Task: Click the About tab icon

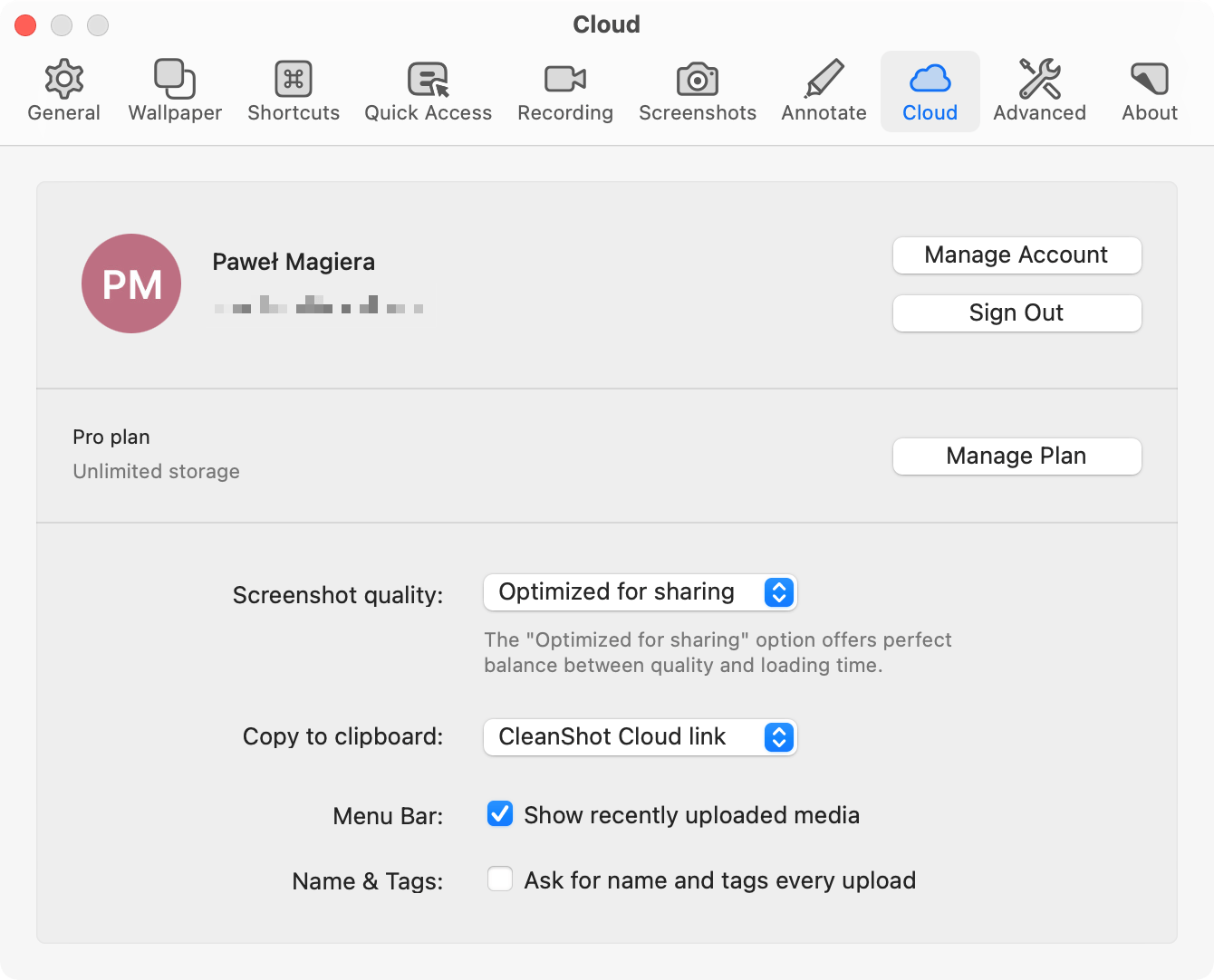Action: tap(1149, 81)
